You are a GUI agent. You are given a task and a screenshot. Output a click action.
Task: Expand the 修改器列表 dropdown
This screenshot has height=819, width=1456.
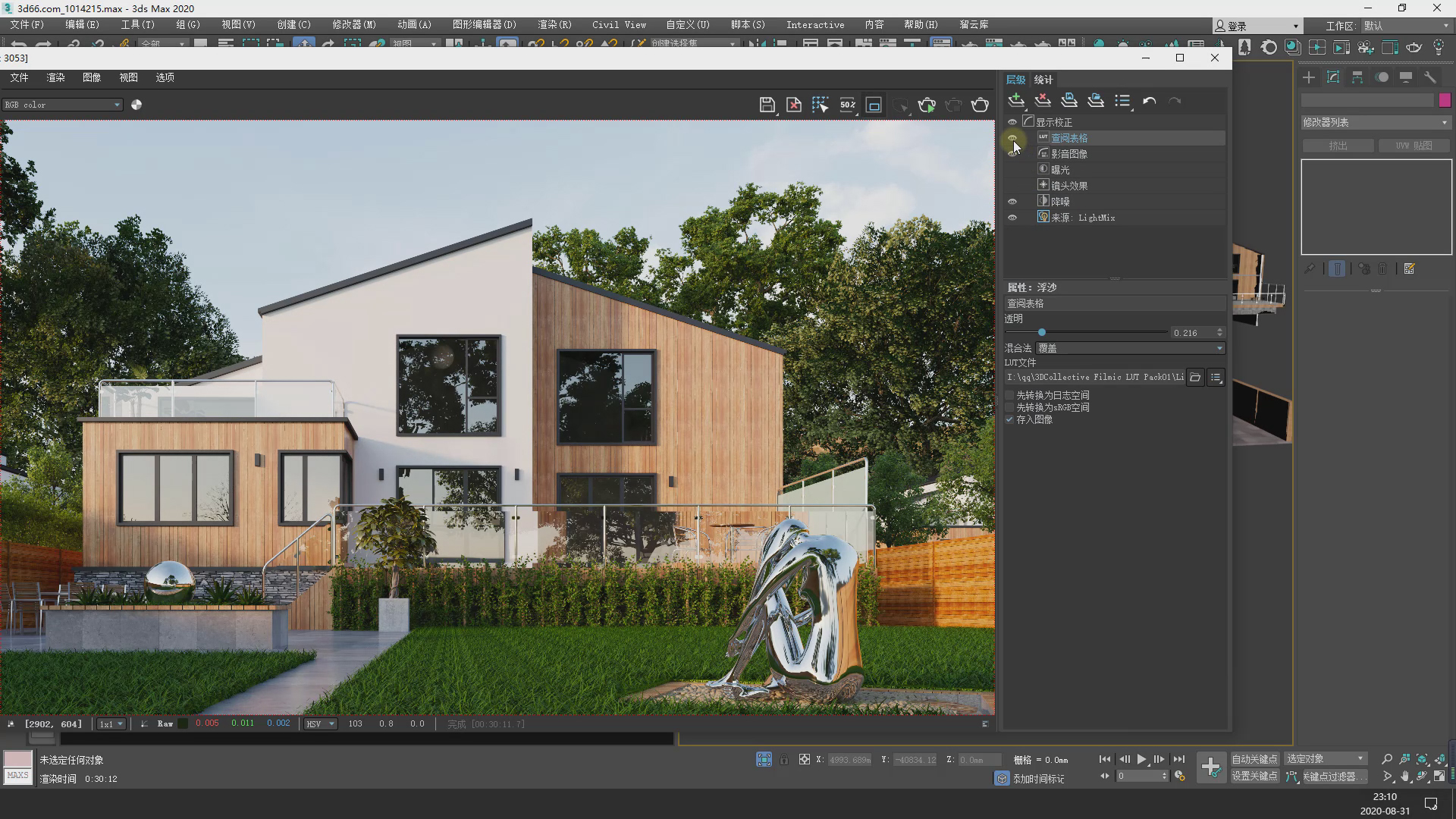click(x=1375, y=122)
